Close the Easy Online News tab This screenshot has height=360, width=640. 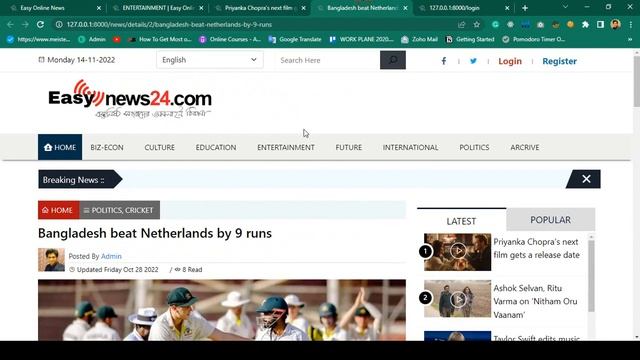[99, 8]
